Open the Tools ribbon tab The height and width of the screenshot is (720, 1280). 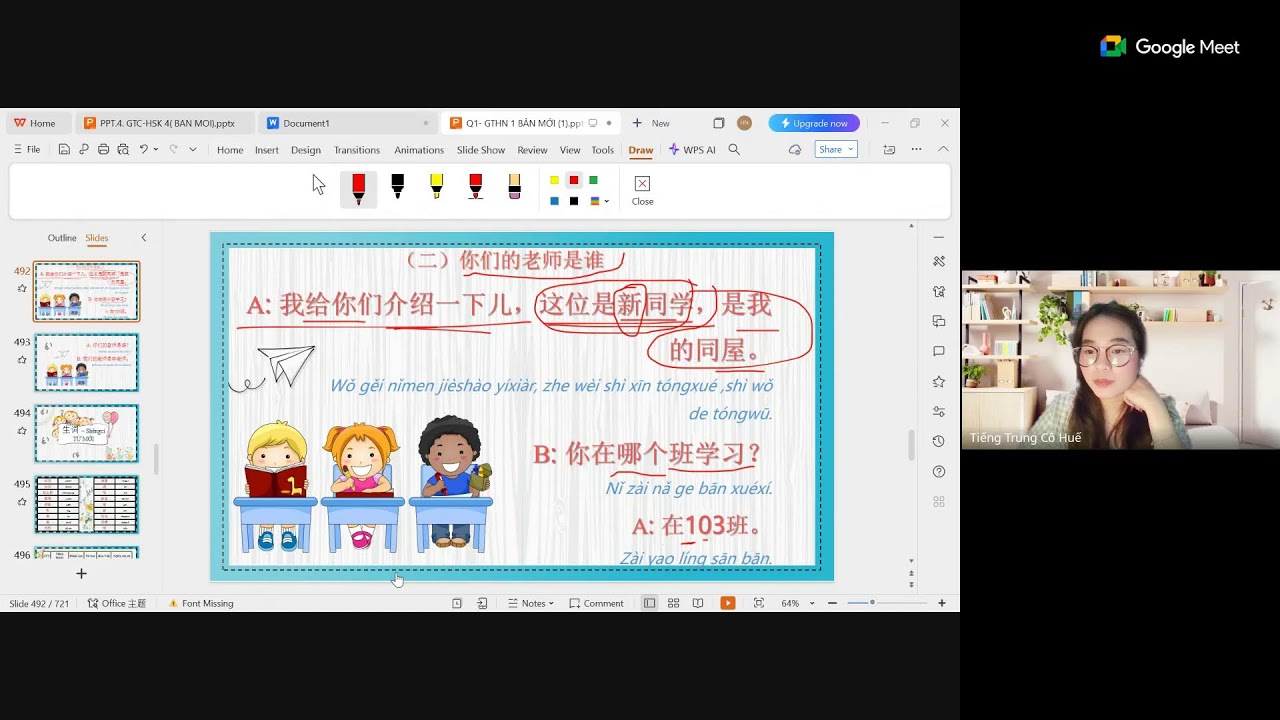(x=602, y=150)
